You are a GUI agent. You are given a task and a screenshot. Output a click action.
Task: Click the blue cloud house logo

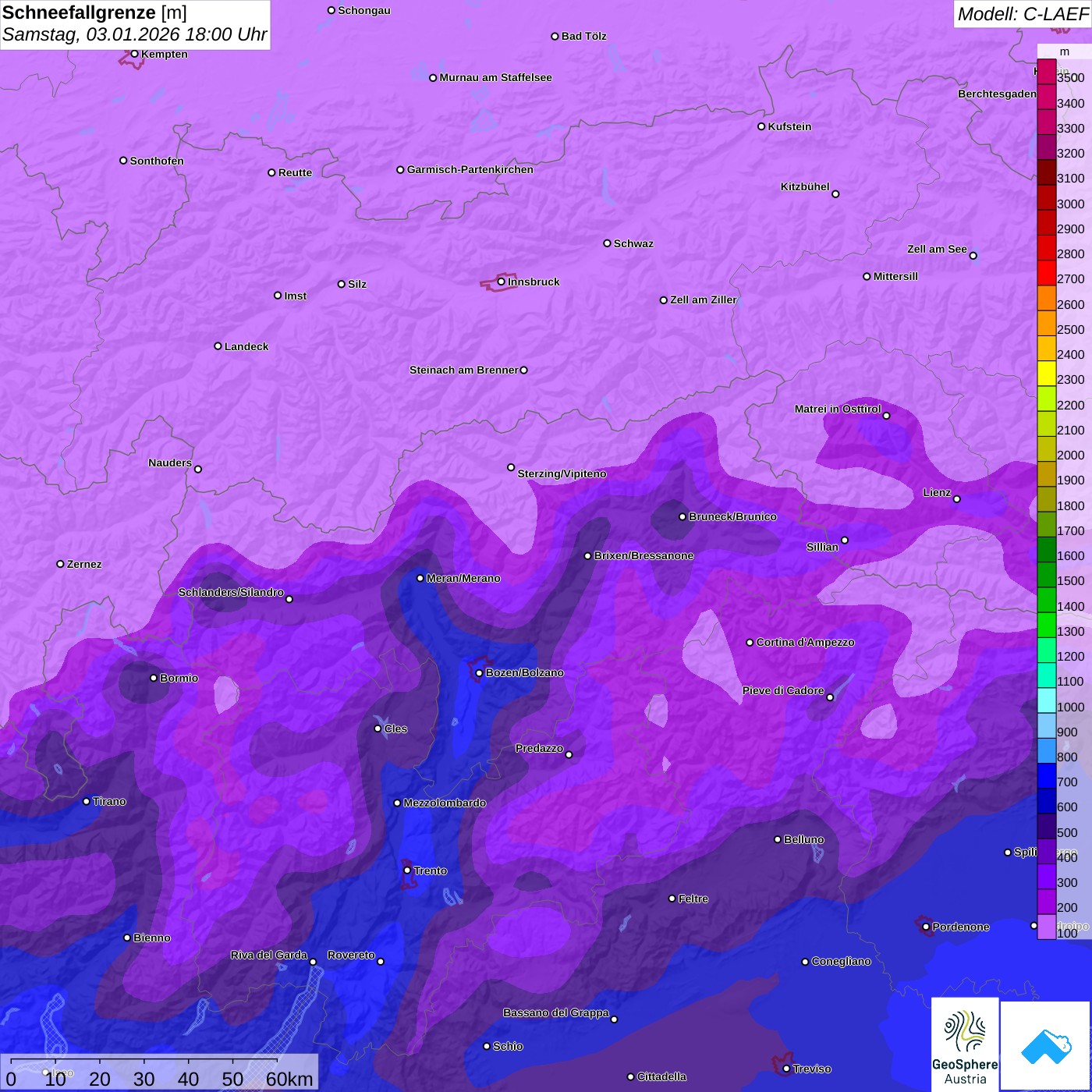[1046, 1046]
